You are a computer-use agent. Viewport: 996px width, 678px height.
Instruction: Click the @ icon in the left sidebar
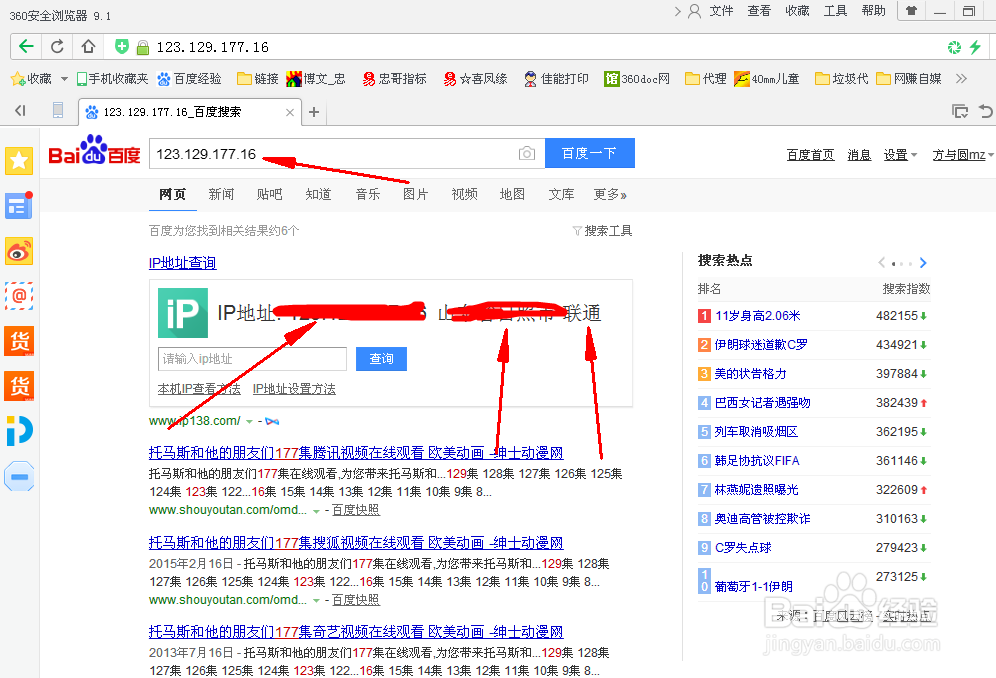pos(19,296)
